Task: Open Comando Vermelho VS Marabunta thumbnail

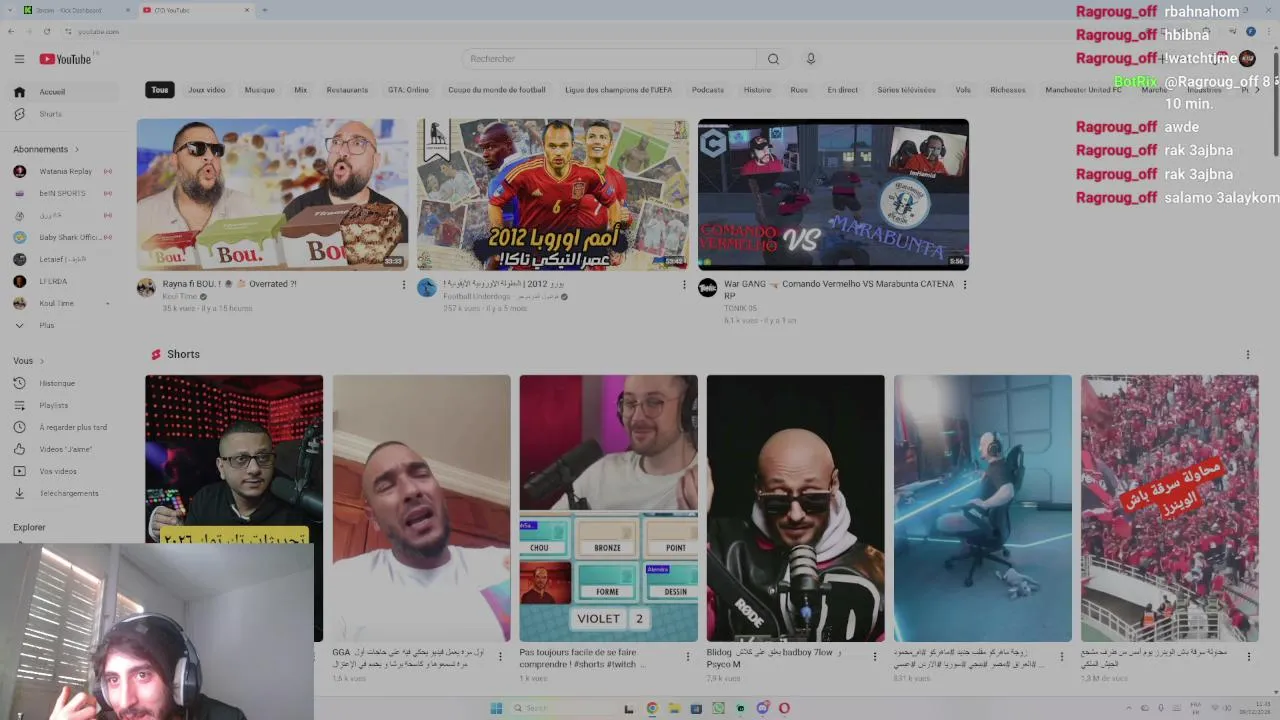Action: click(x=833, y=195)
